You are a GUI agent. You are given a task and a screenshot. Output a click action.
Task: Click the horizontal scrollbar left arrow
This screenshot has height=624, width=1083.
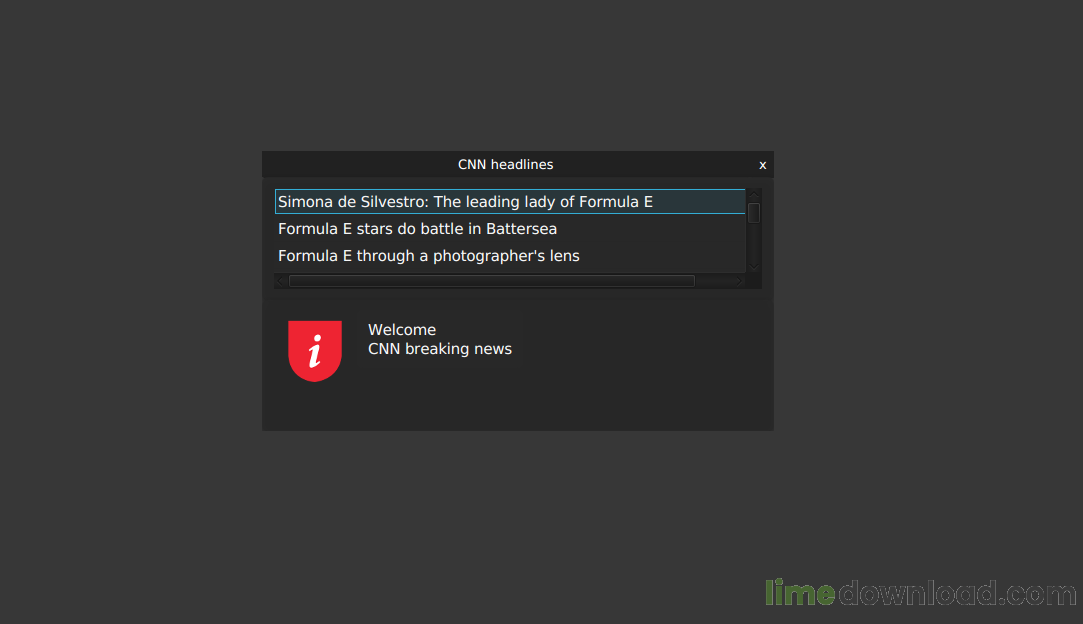280,281
